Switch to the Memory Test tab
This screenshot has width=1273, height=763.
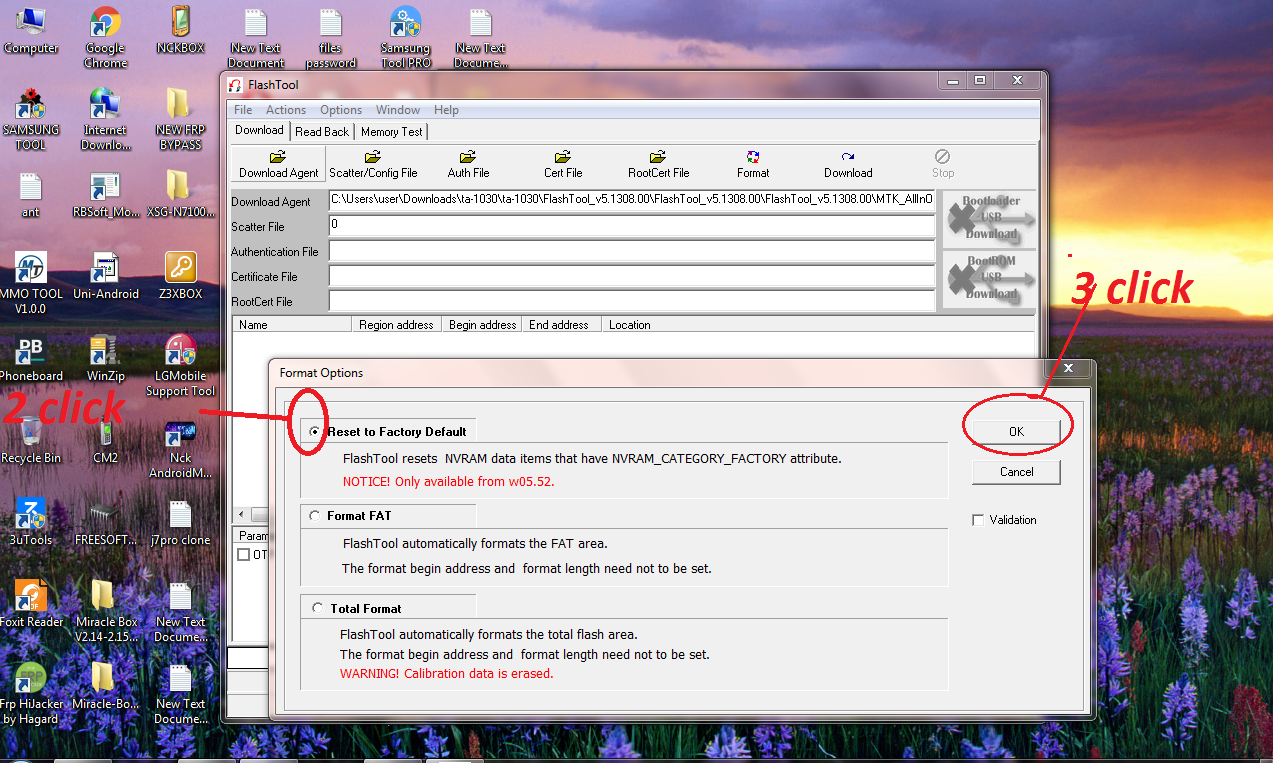[391, 131]
